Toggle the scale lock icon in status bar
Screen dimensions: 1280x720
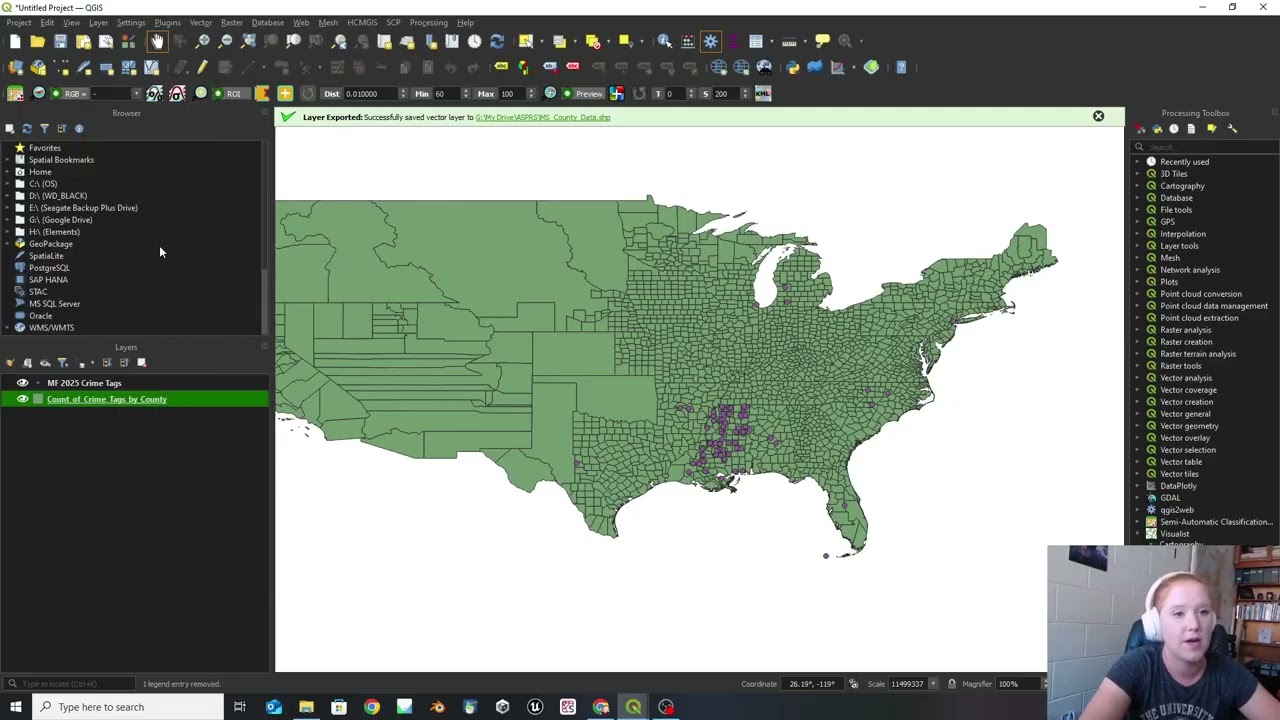coord(951,684)
